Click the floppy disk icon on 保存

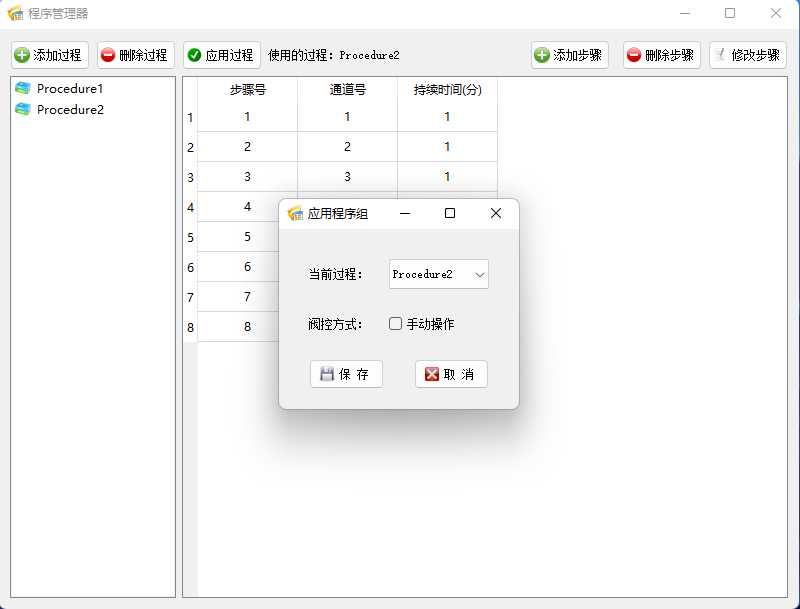pos(327,374)
